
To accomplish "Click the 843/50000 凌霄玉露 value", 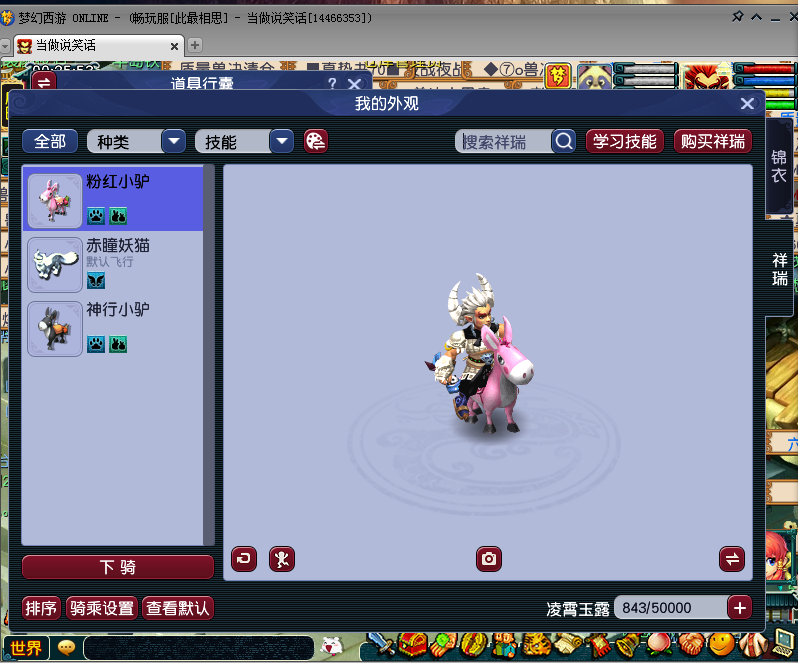I will [x=671, y=608].
